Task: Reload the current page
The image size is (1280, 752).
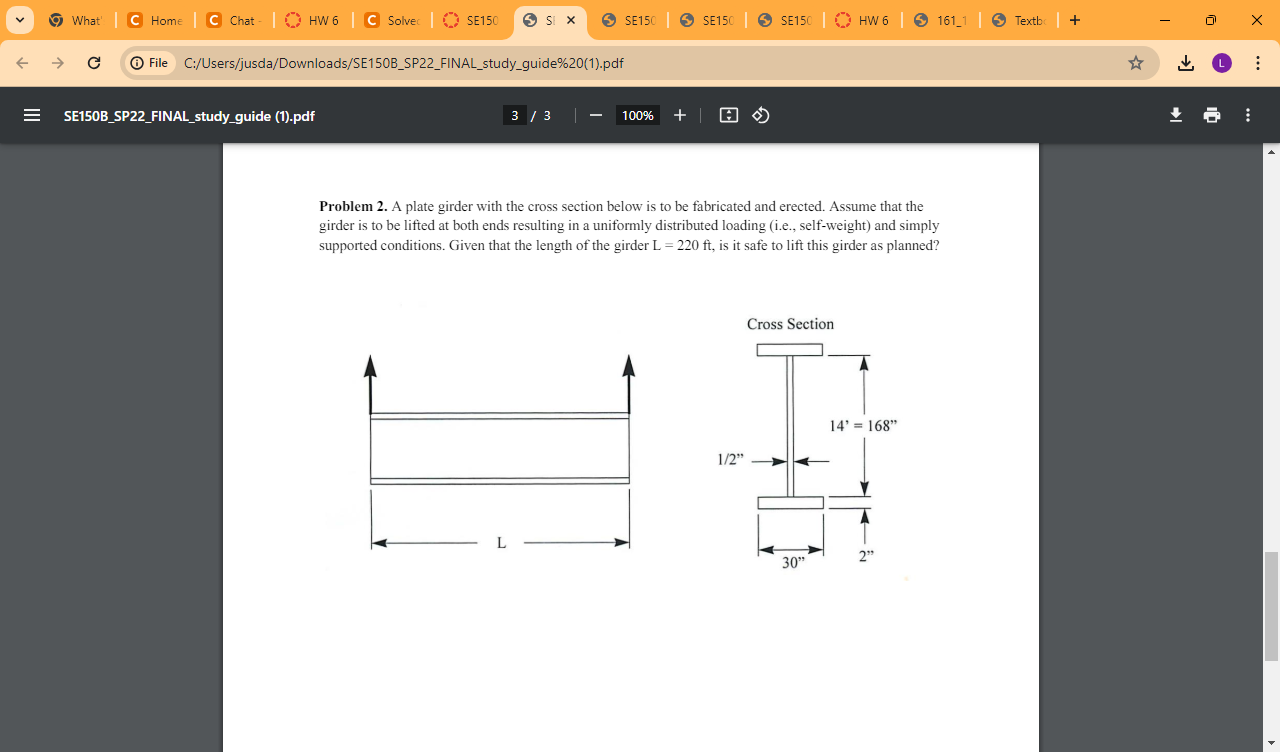Action: click(93, 63)
